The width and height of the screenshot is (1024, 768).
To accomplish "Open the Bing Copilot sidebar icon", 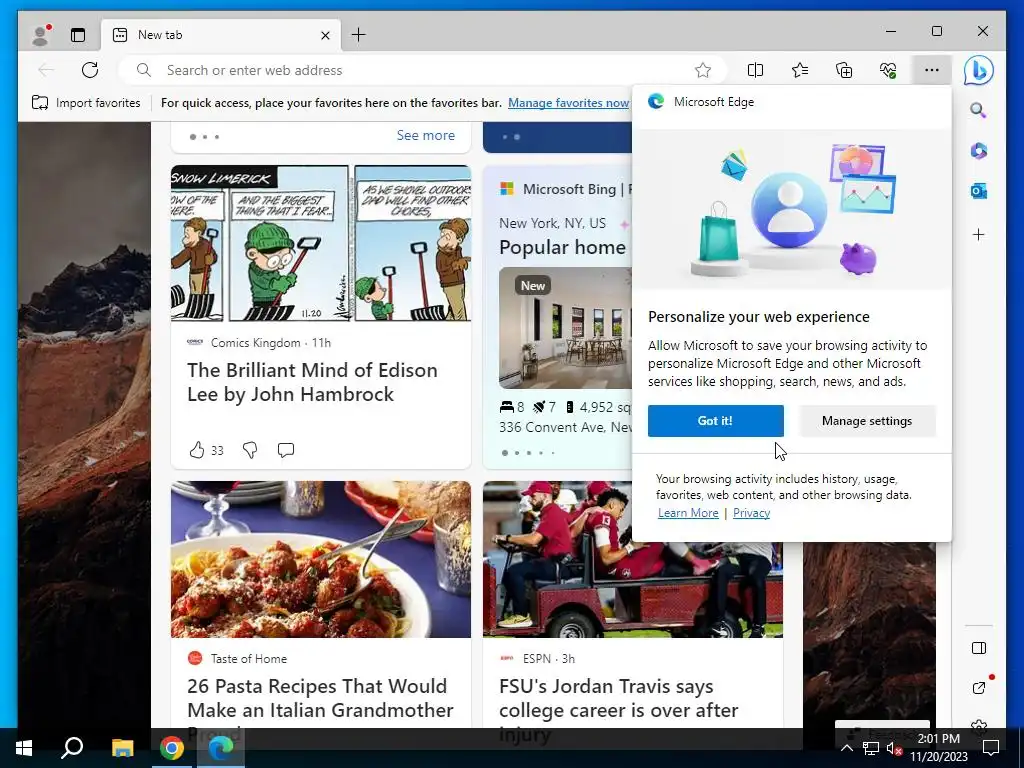I will tap(978, 71).
